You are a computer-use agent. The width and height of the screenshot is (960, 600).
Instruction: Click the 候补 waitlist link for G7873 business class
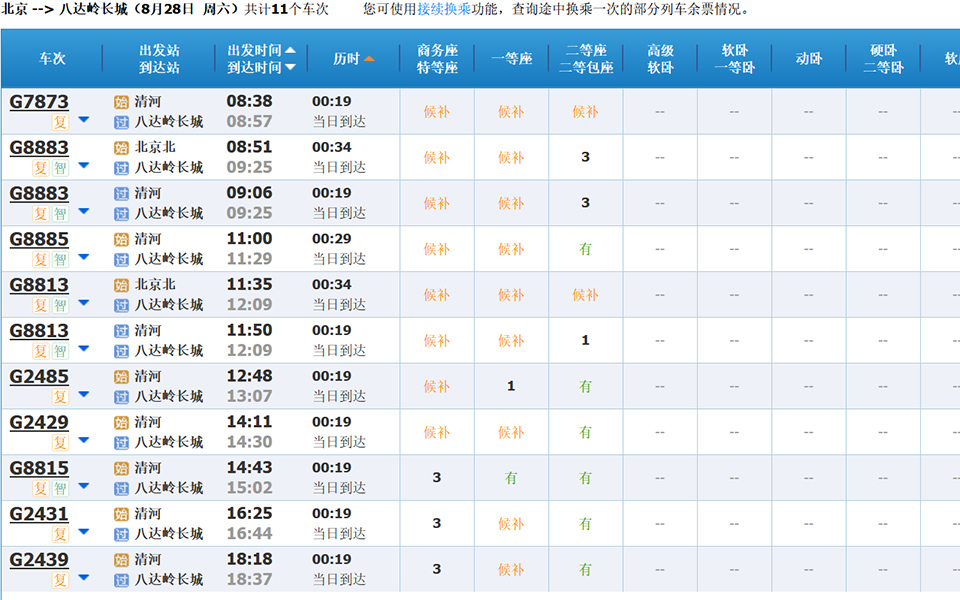pyautogui.click(x=437, y=111)
